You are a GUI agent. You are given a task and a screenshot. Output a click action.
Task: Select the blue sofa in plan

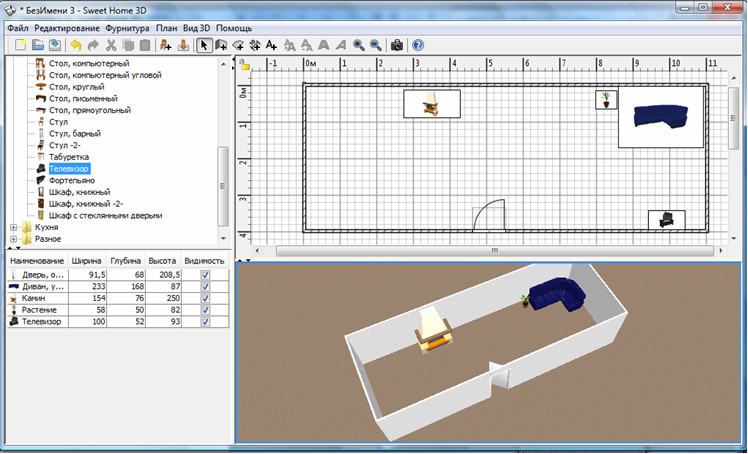click(661, 114)
